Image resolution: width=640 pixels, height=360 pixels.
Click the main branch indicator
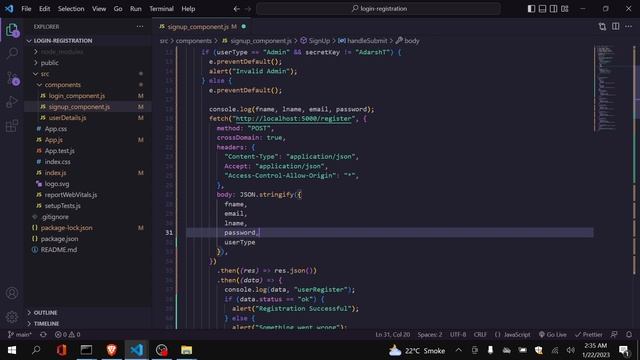20,335
